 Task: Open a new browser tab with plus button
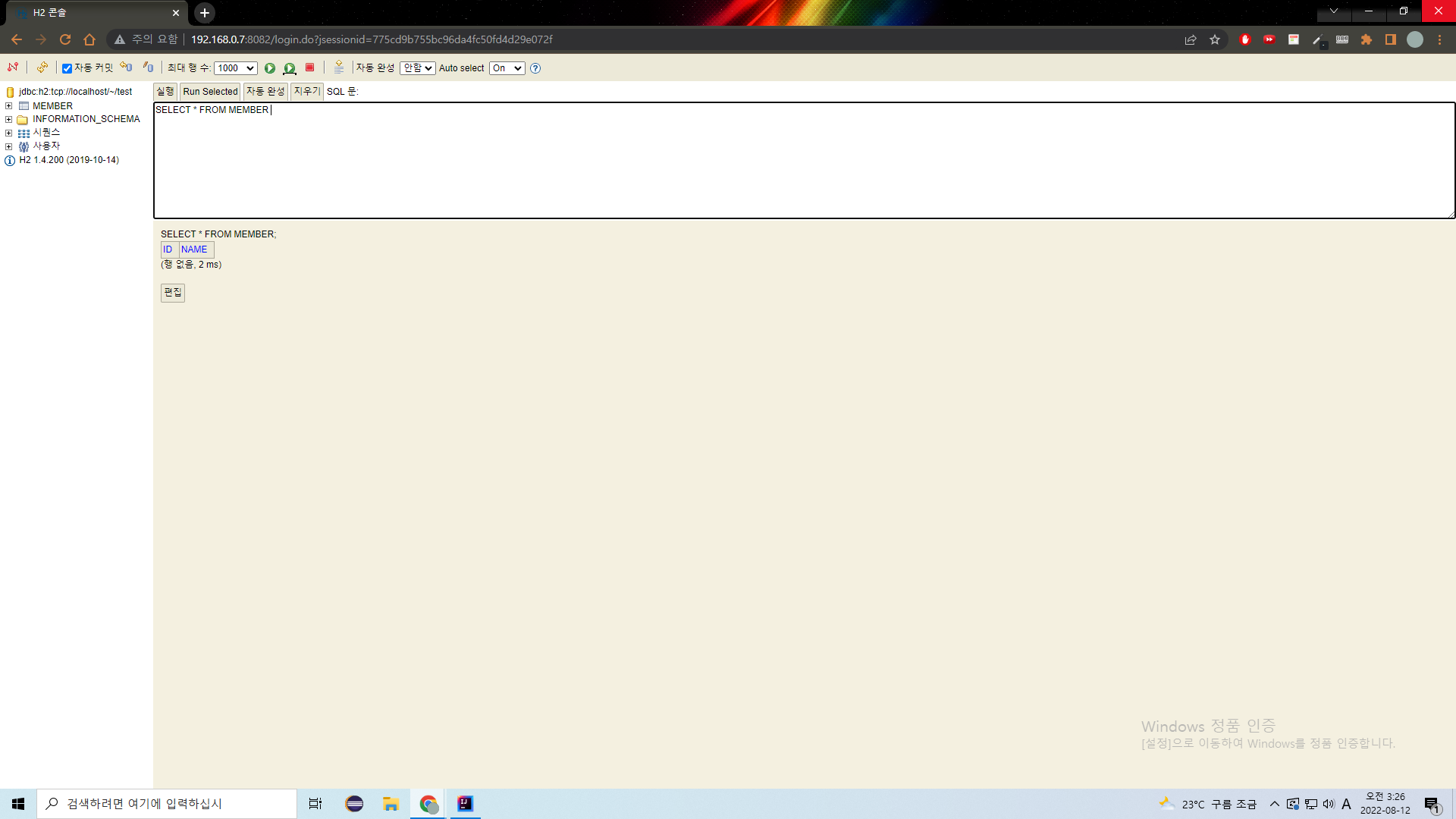pos(205,13)
